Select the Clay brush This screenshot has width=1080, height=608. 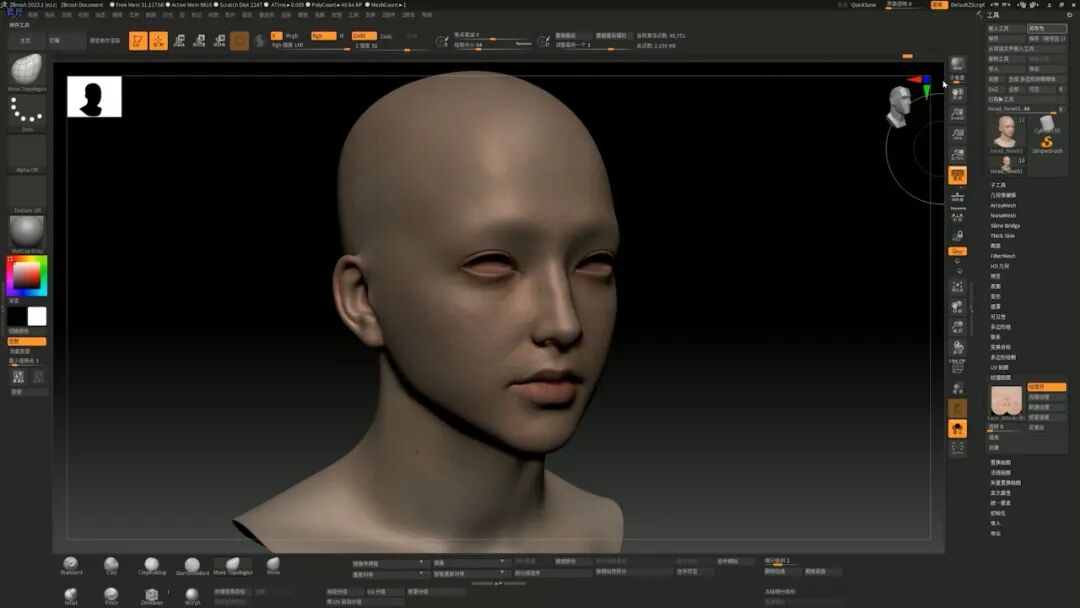click(x=111, y=565)
